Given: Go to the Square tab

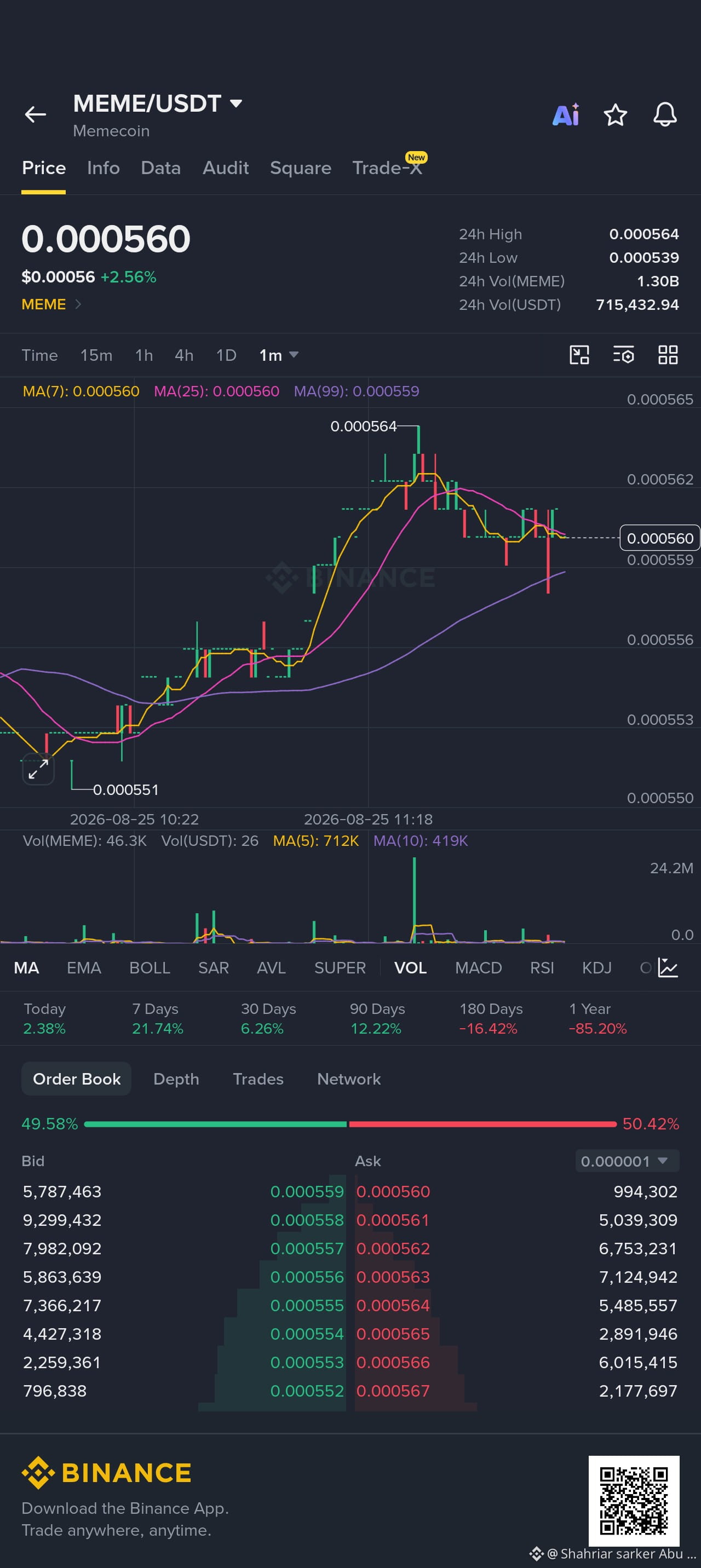Looking at the screenshot, I should (300, 168).
